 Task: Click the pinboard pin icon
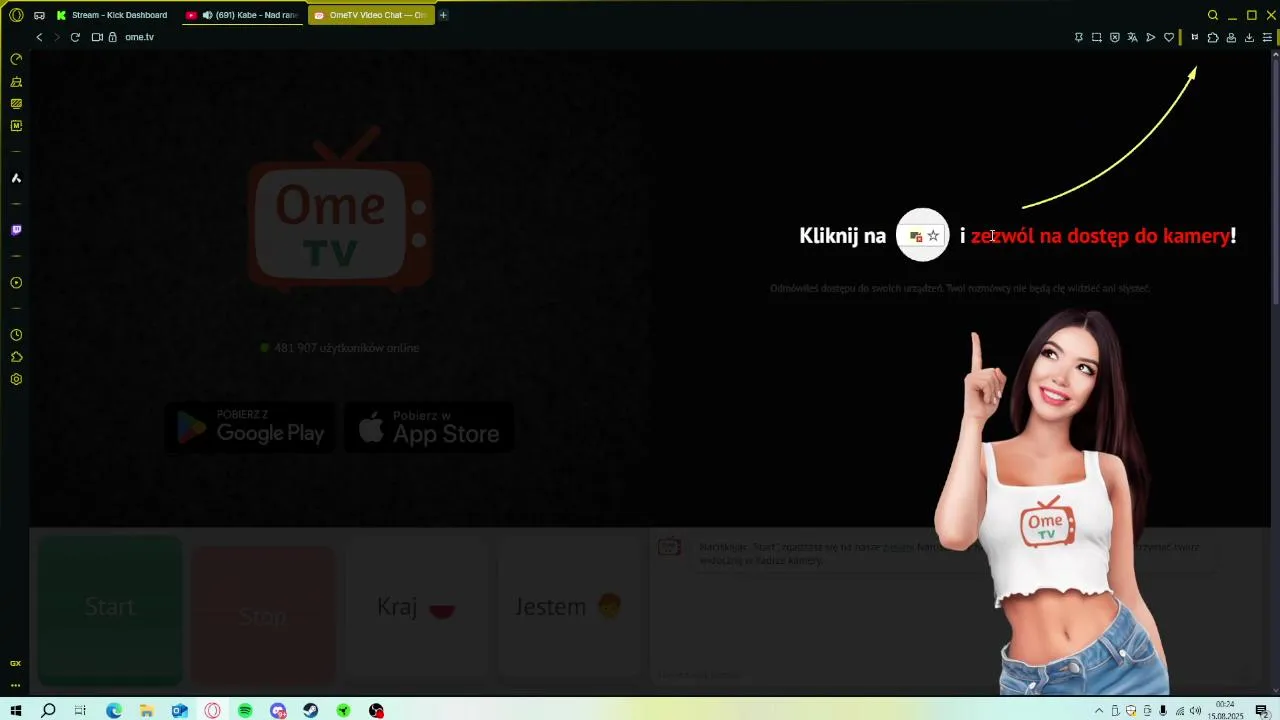pos(1078,37)
